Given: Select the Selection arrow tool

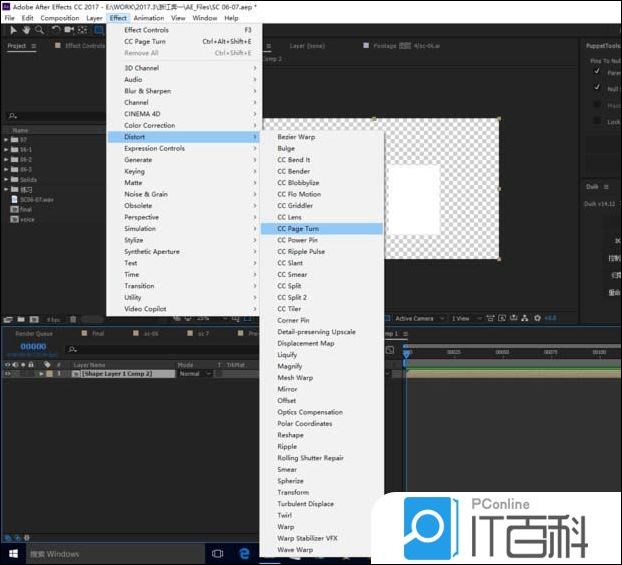Looking at the screenshot, I should point(11,30).
